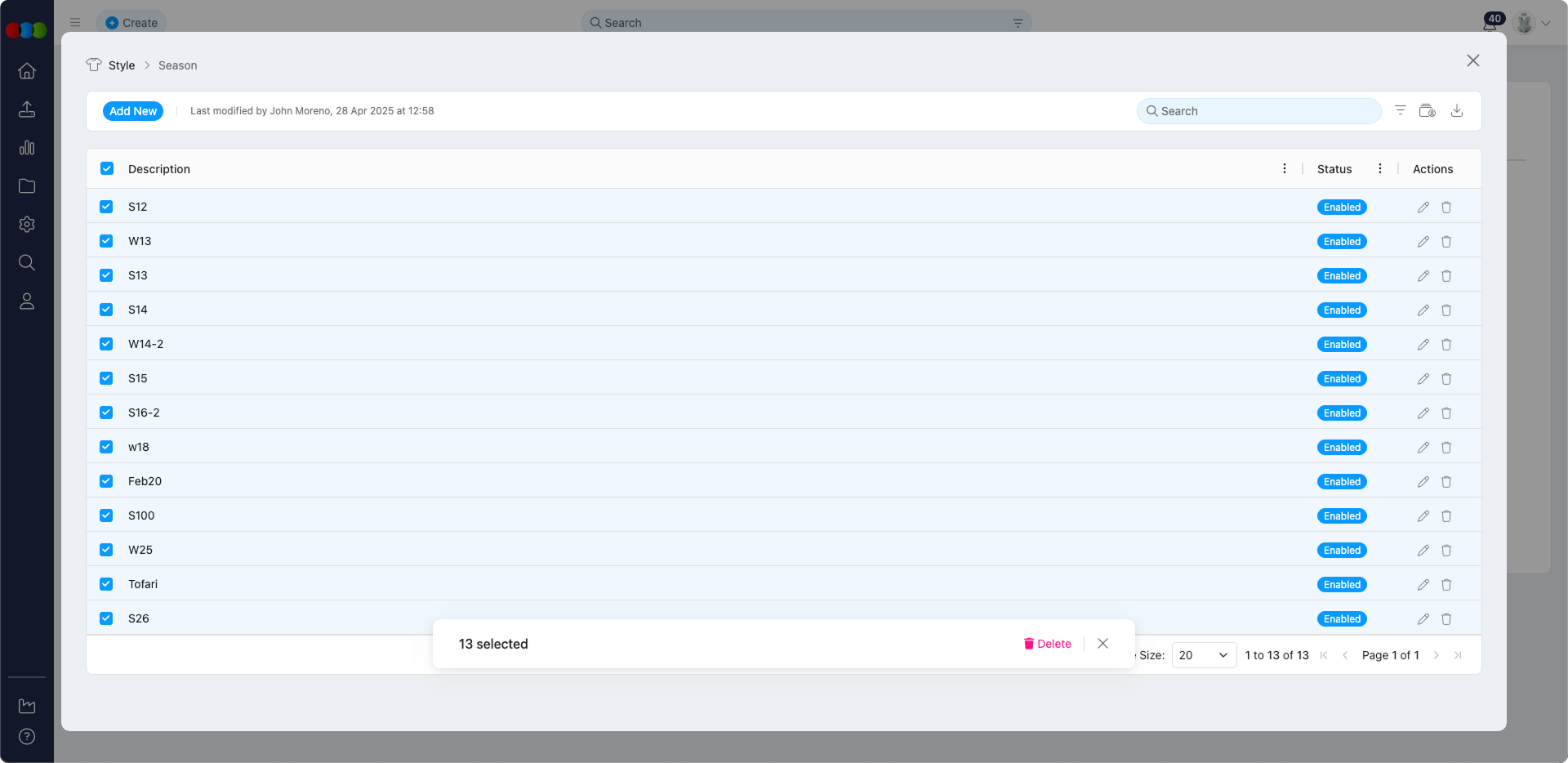The width and height of the screenshot is (1568, 763).
Task: Click the column settings icon in the toolbar
Action: pyautogui.click(x=1427, y=111)
